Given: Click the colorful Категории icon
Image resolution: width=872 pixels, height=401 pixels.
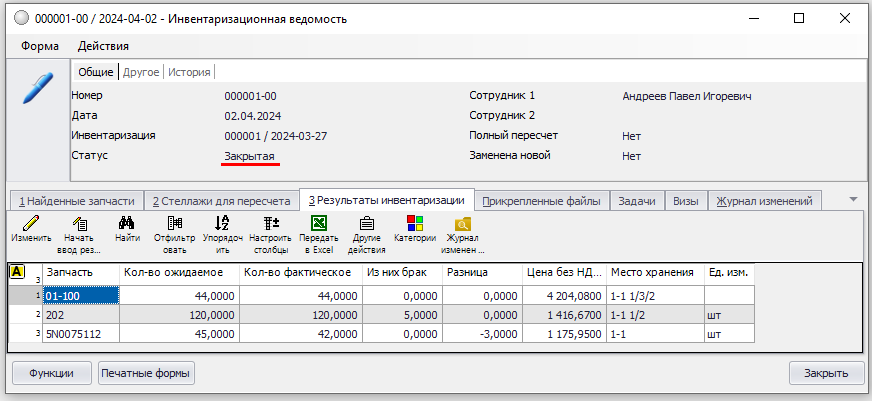Looking at the screenshot, I should coord(414,224).
